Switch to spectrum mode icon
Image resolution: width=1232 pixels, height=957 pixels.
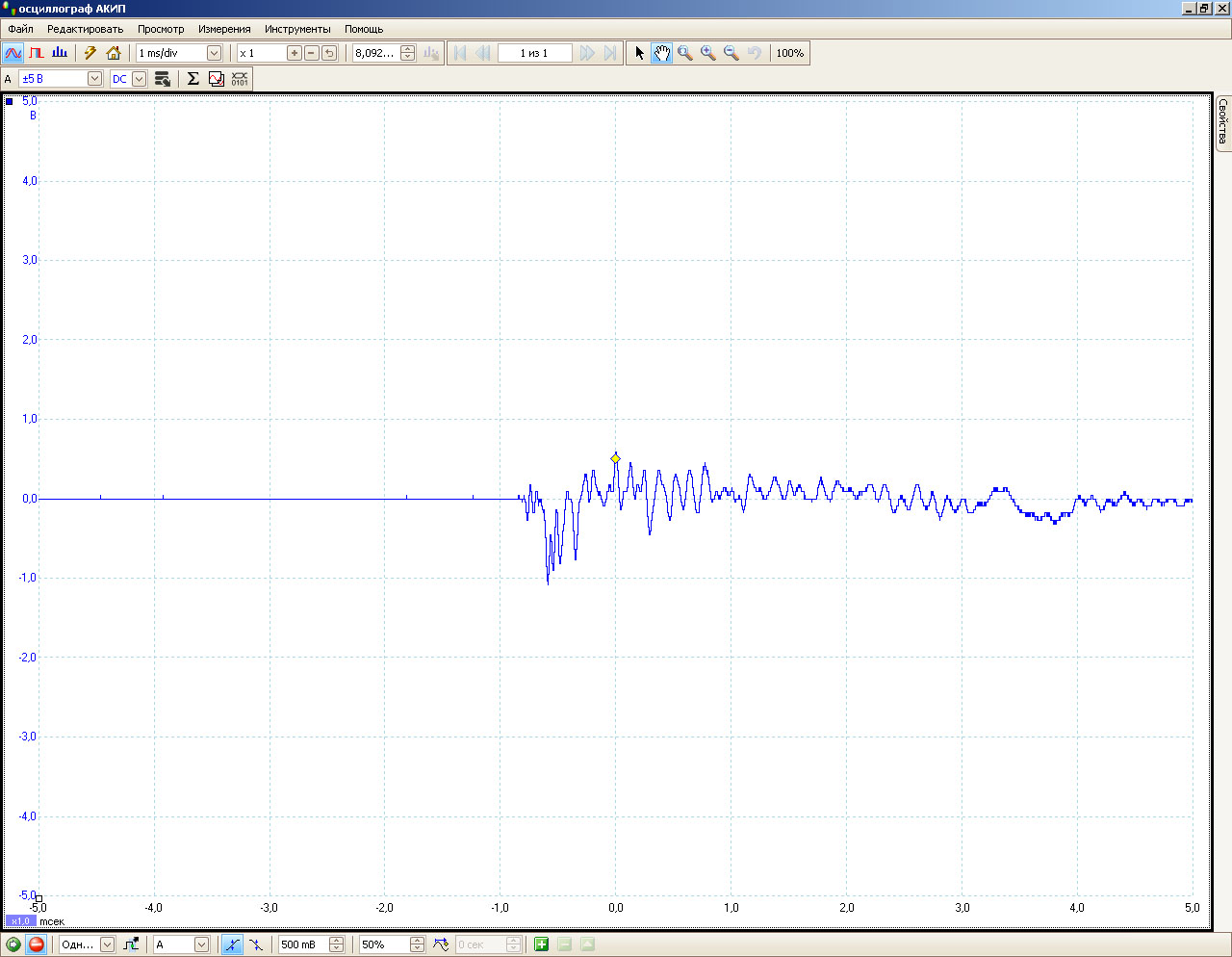pos(60,53)
